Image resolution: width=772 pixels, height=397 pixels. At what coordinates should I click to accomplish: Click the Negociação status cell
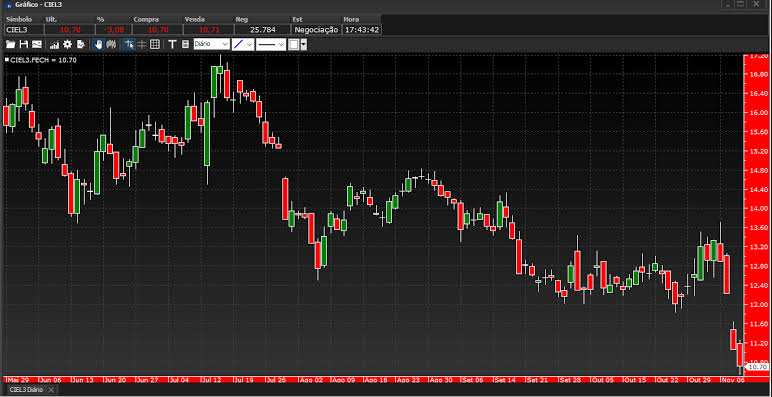click(x=316, y=30)
